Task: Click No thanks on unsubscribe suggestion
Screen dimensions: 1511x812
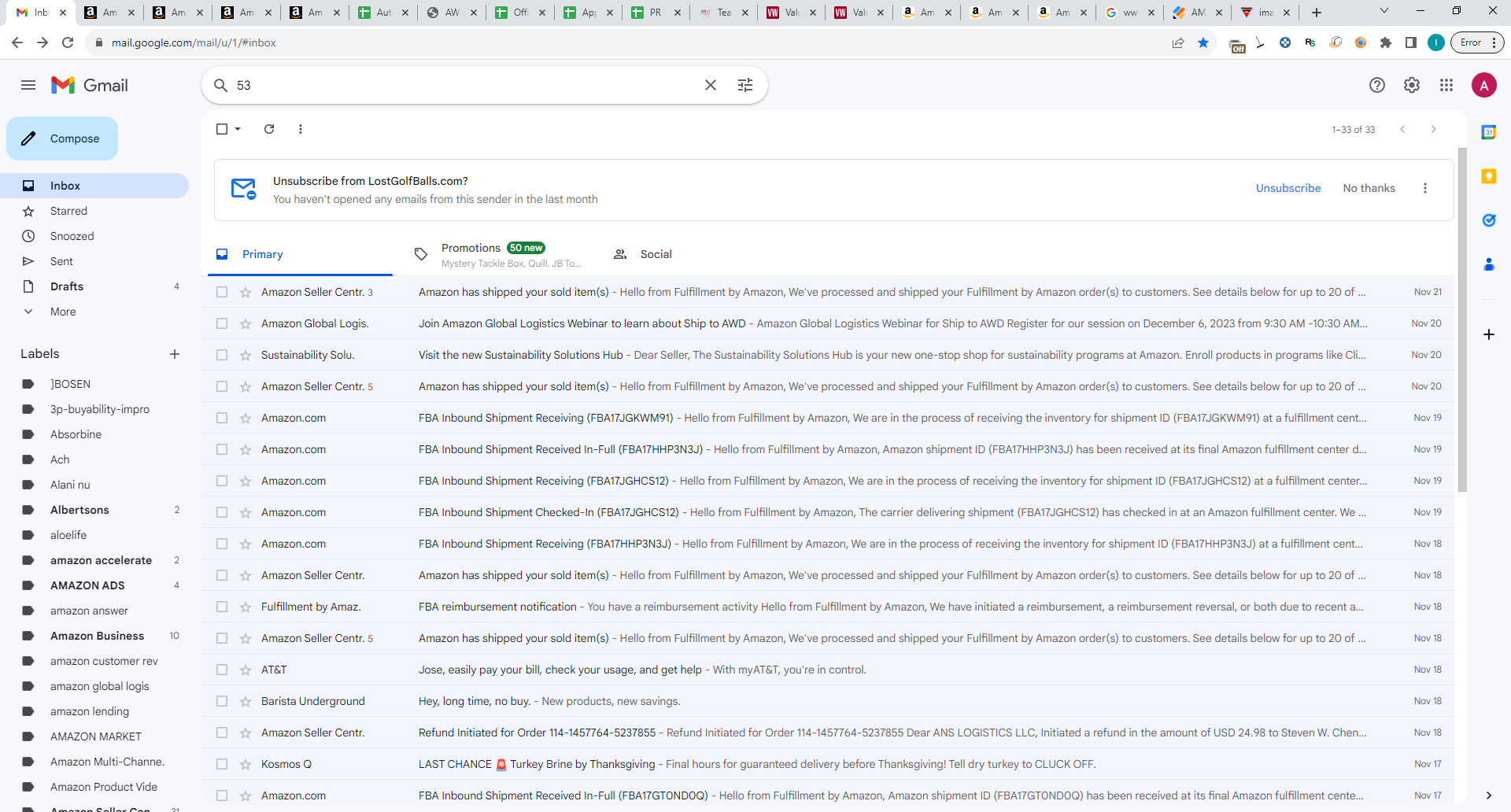Action: click(x=1369, y=188)
